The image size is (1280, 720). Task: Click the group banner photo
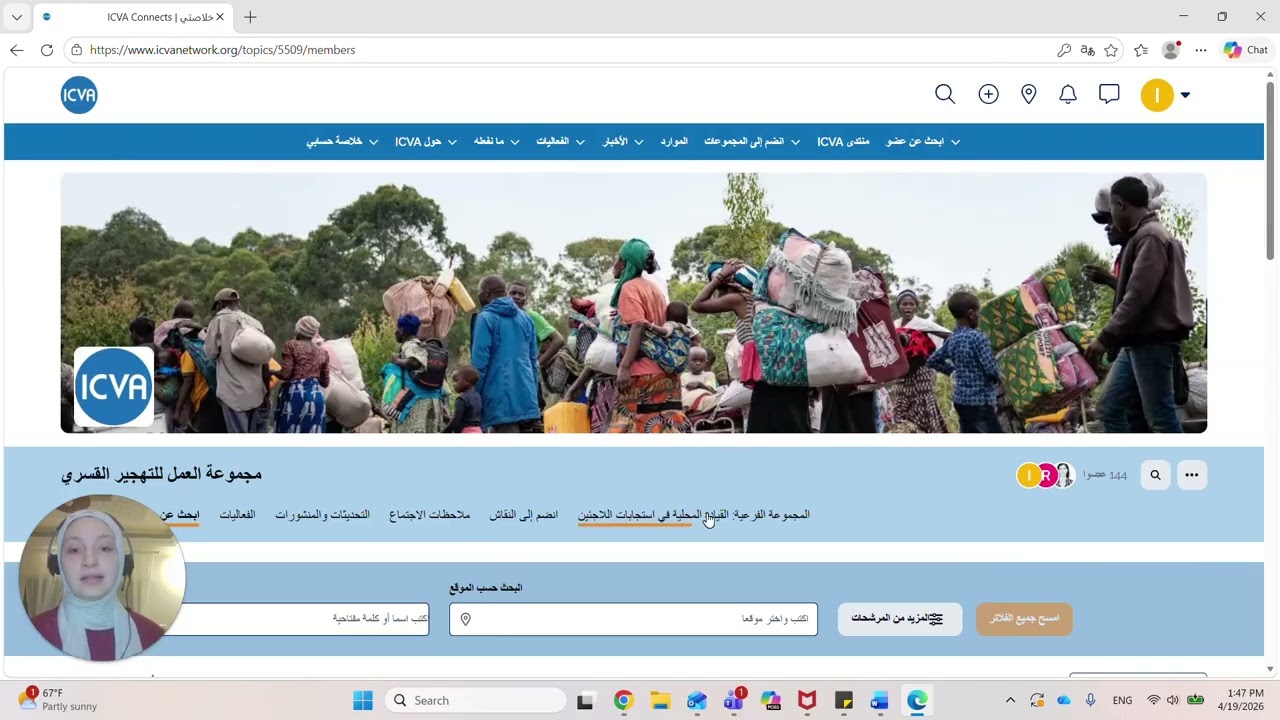coord(634,303)
